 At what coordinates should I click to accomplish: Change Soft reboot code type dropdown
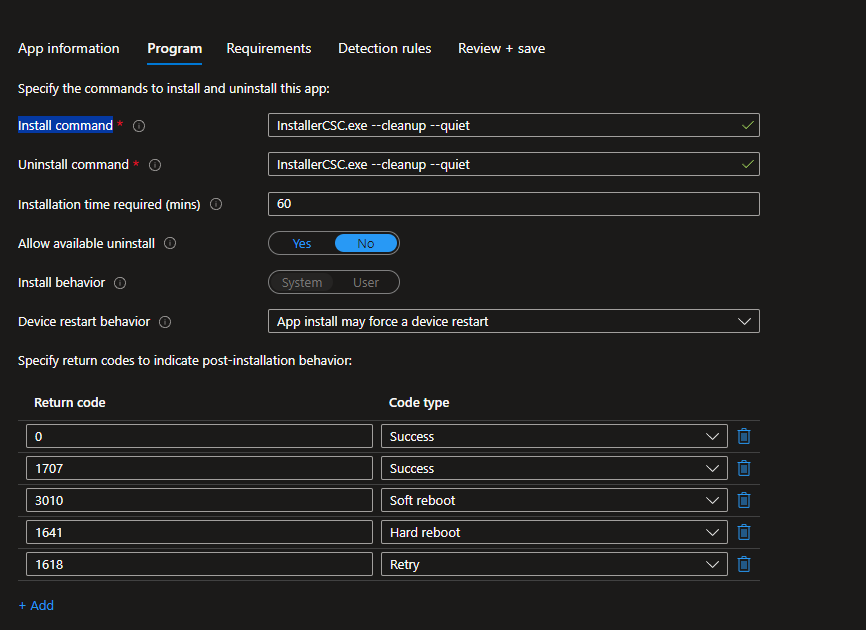coord(554,500)
